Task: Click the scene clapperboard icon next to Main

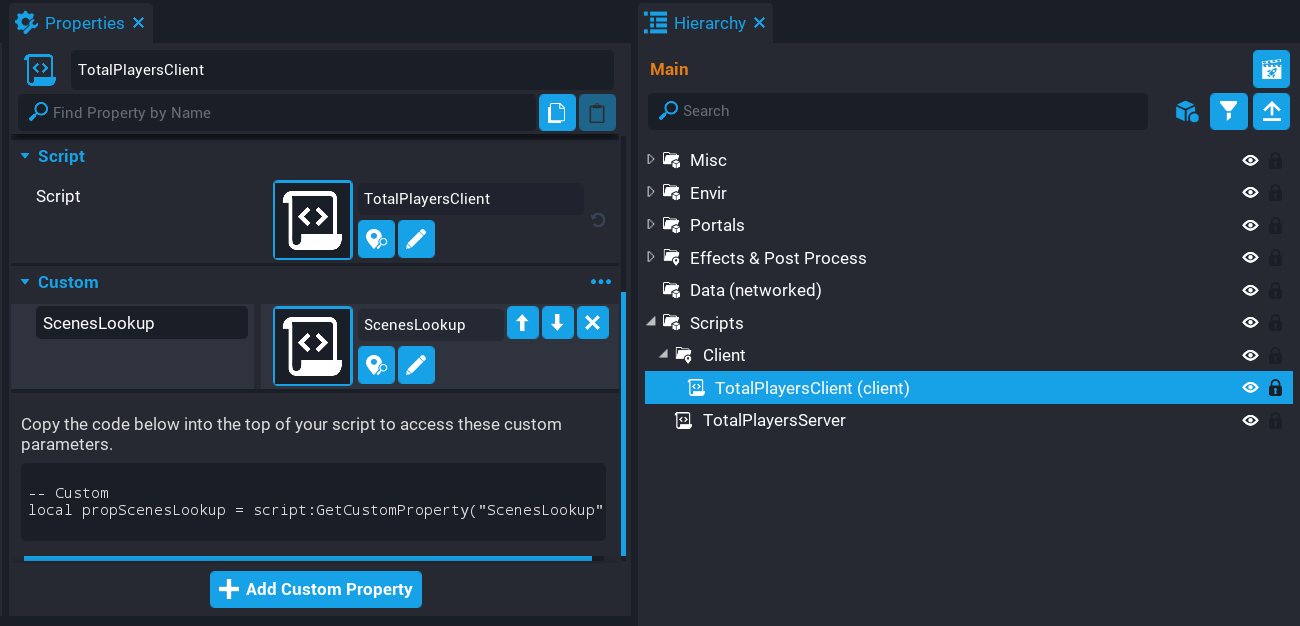Action: [x=1271, y=69]
